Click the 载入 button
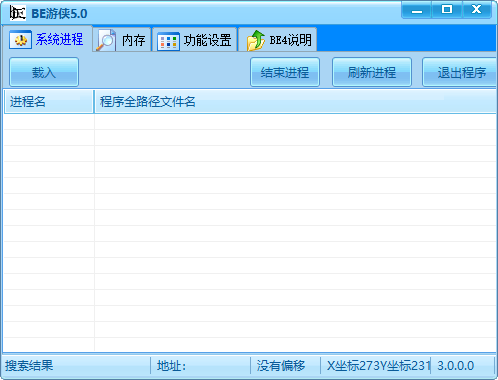Screen dimensions: 498x380 44,72
